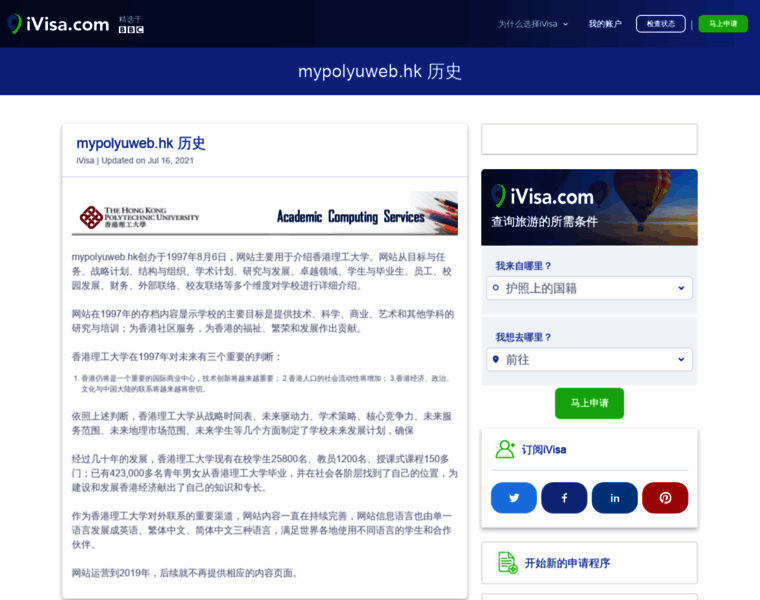Open 我的账户 account link
The width and height of the screenshot is (760, 600).
tap(604, 24)
